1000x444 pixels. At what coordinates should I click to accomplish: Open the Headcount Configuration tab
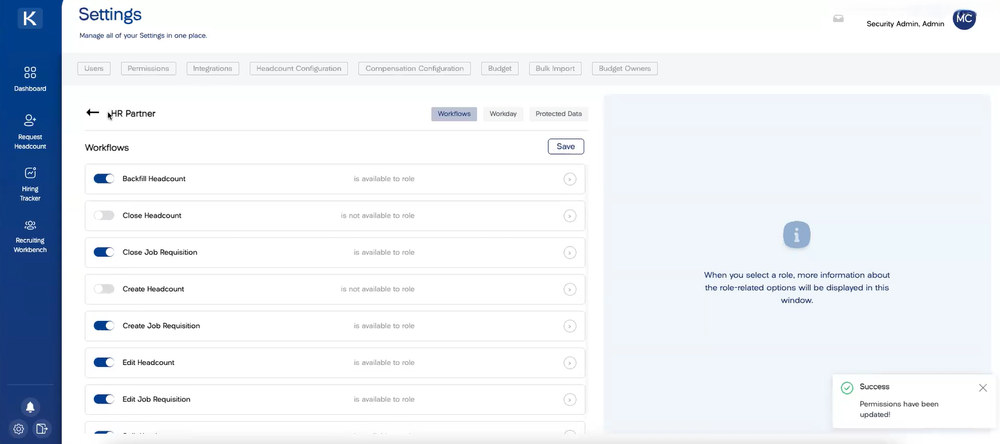pyautogui.click(x=299, y=68)
